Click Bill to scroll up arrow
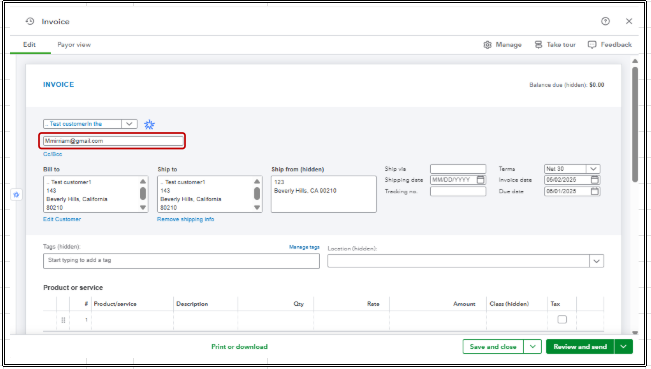651x369 pixels. click(143, 181)
